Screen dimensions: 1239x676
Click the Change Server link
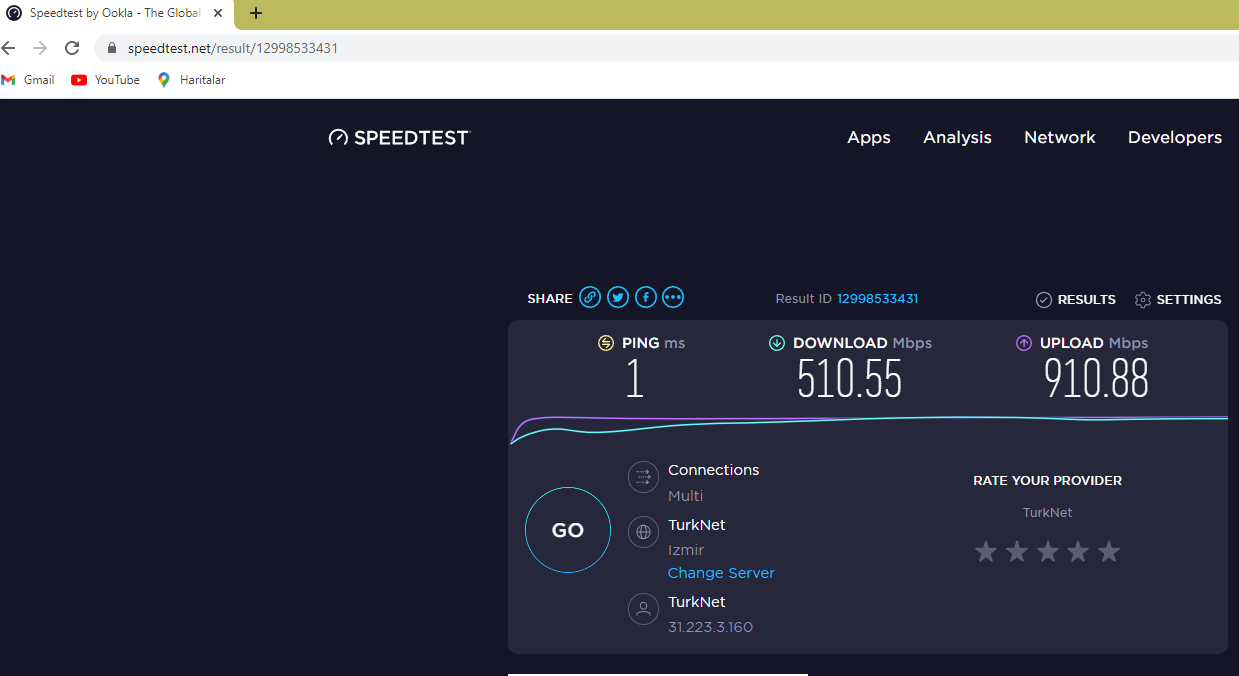[x=721, y=573]
